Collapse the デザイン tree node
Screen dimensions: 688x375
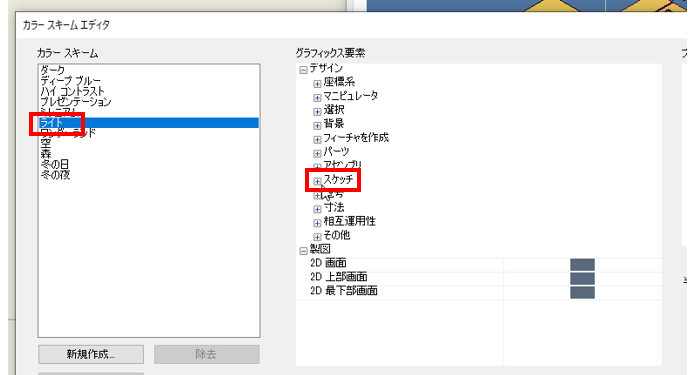303,70
